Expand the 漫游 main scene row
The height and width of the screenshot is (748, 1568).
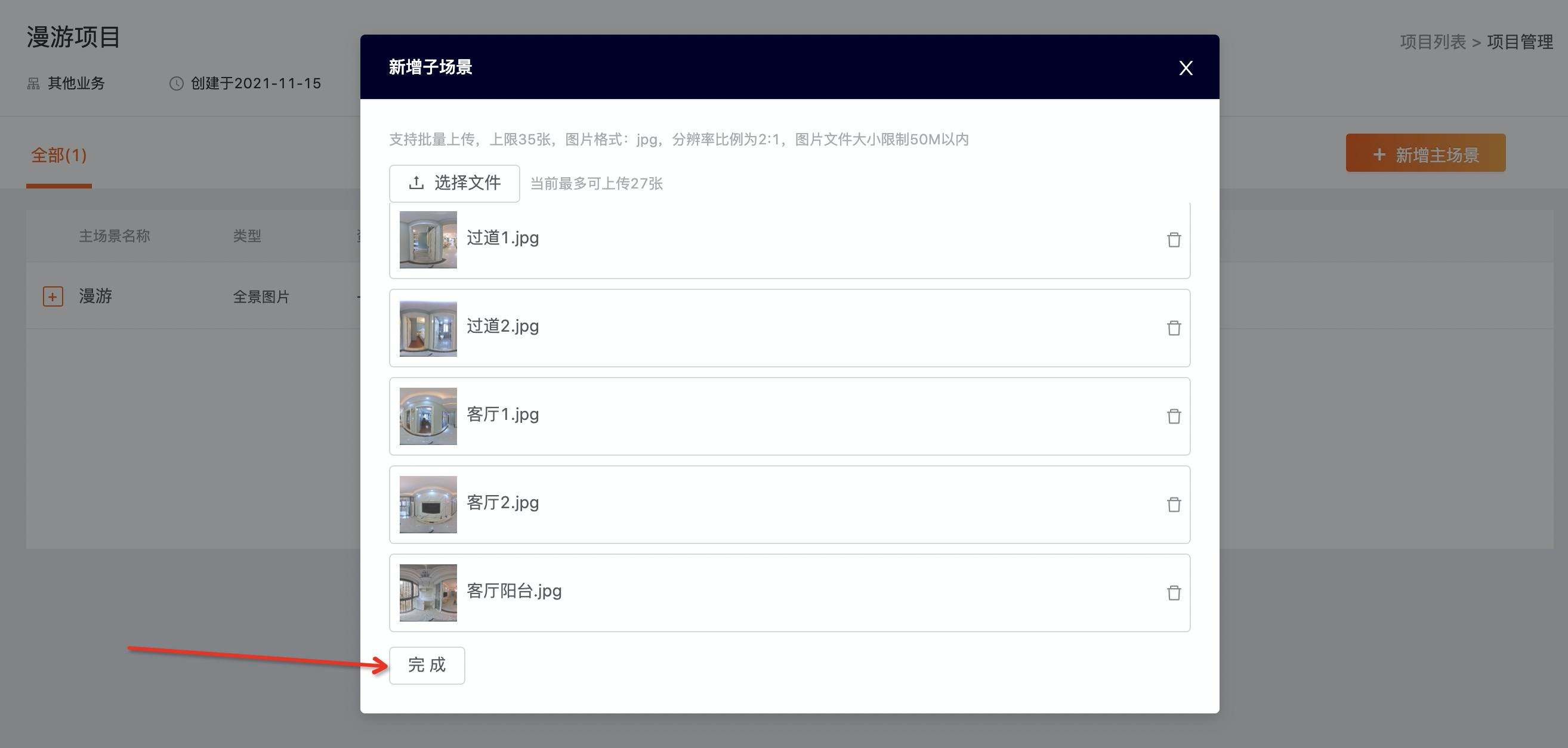coord(53,296)
